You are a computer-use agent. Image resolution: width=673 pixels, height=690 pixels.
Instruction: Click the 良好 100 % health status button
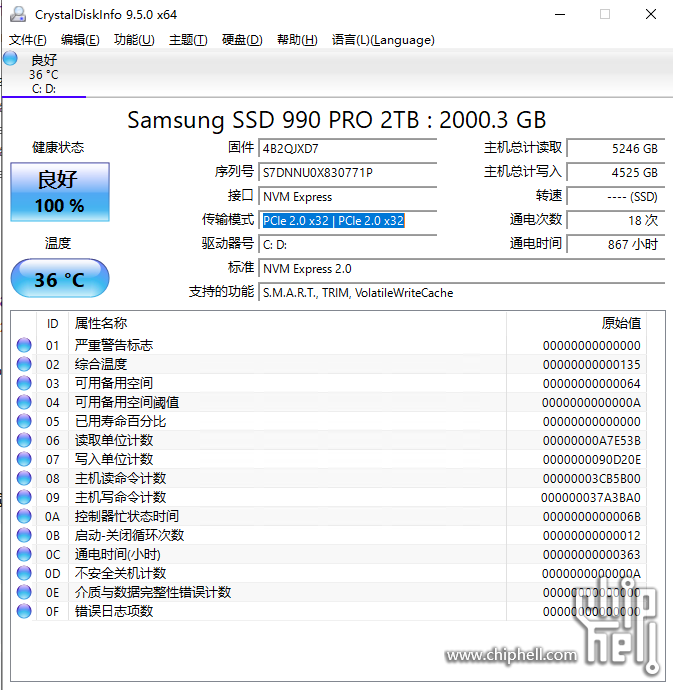tap(60, 192)
